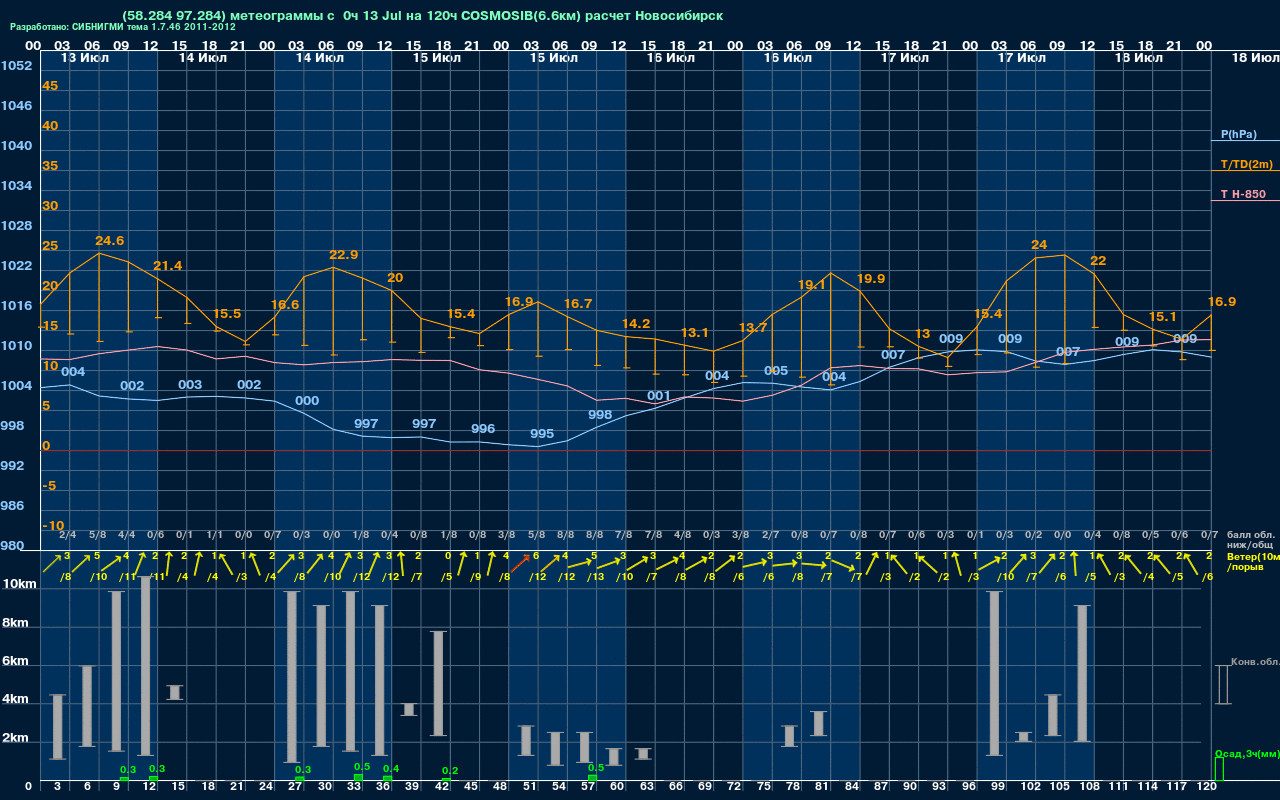Screen dimensions: 1280x800
Task: Click the 1034 pressure axis value
Action: tap(16, 186)
